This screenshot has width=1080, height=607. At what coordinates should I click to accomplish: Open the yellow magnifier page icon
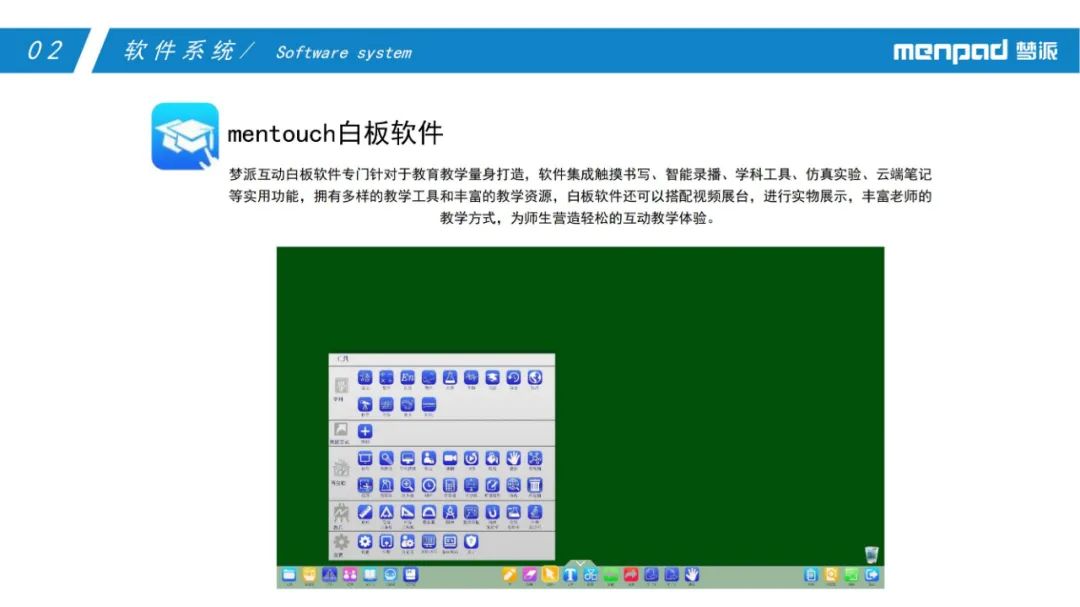coord(831,575)
